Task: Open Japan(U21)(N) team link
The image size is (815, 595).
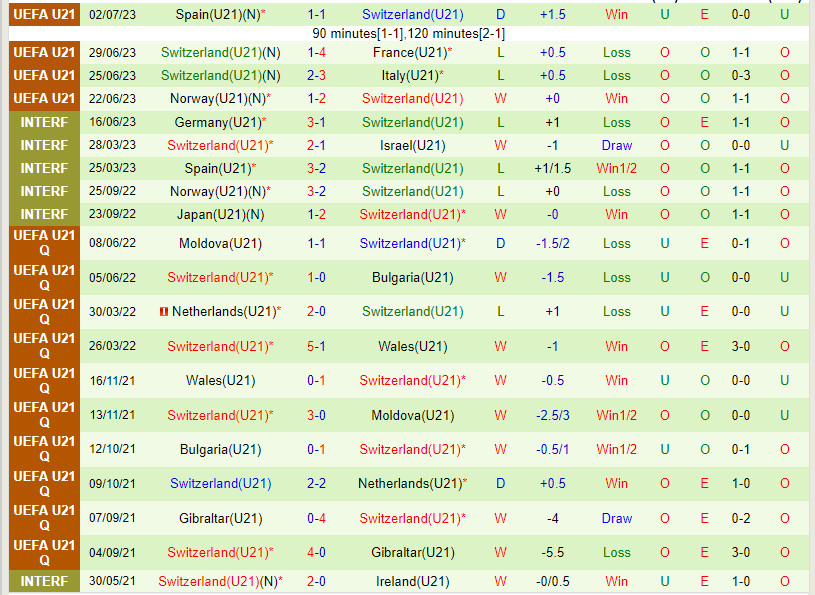Action: 220,214
